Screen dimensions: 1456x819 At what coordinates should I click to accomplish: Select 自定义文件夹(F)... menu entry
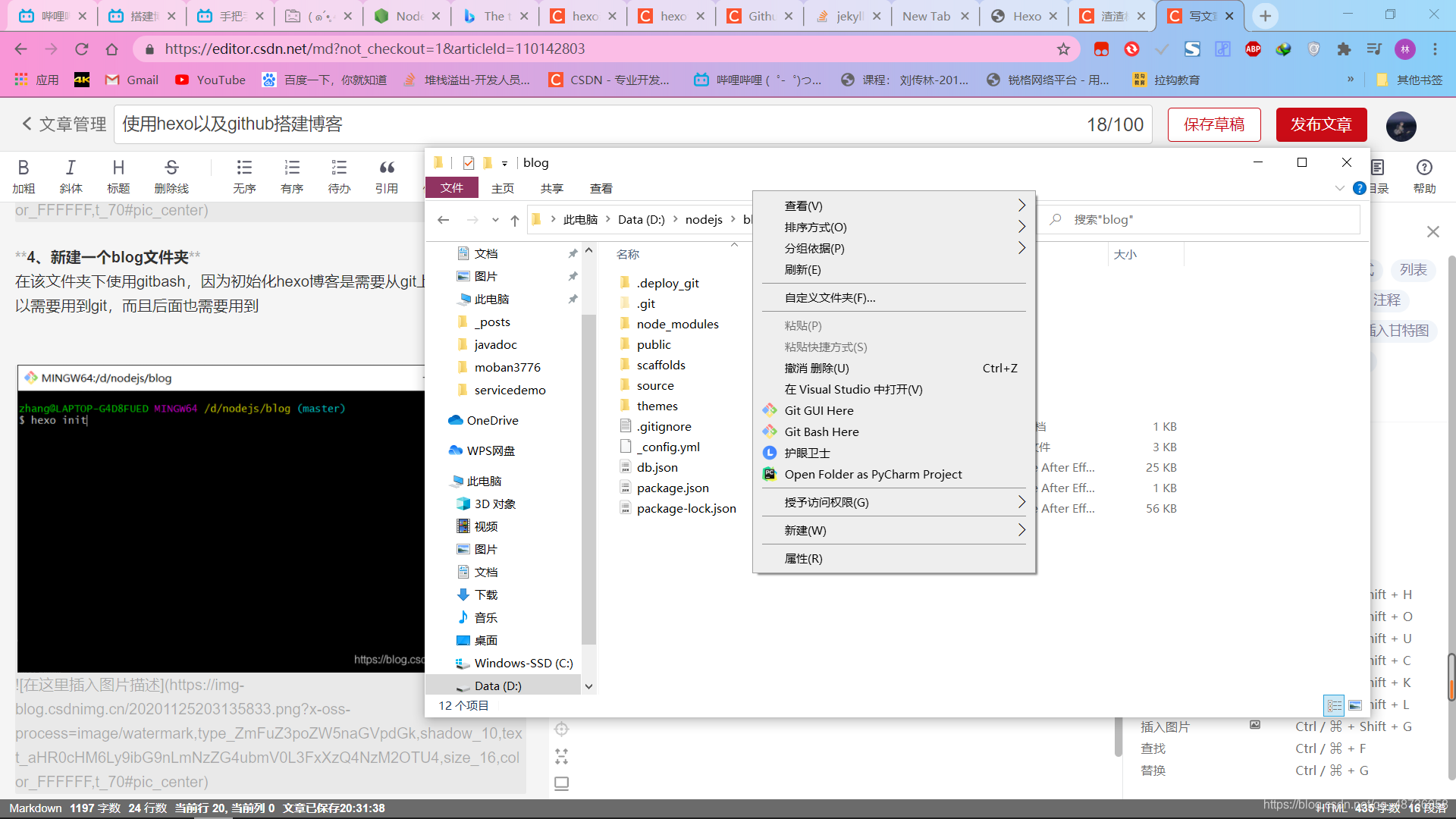(x=894, y=297)
